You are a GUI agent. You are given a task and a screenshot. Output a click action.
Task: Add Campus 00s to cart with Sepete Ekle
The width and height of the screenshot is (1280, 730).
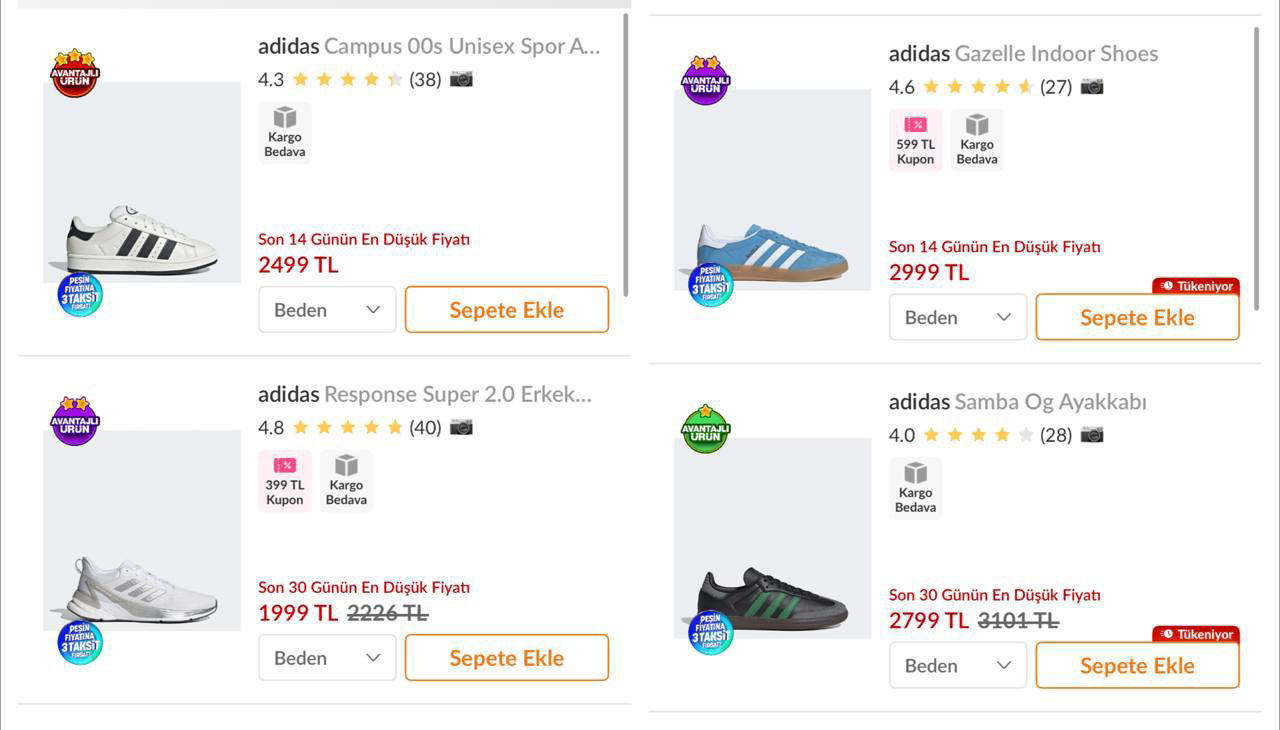(506, 310)
